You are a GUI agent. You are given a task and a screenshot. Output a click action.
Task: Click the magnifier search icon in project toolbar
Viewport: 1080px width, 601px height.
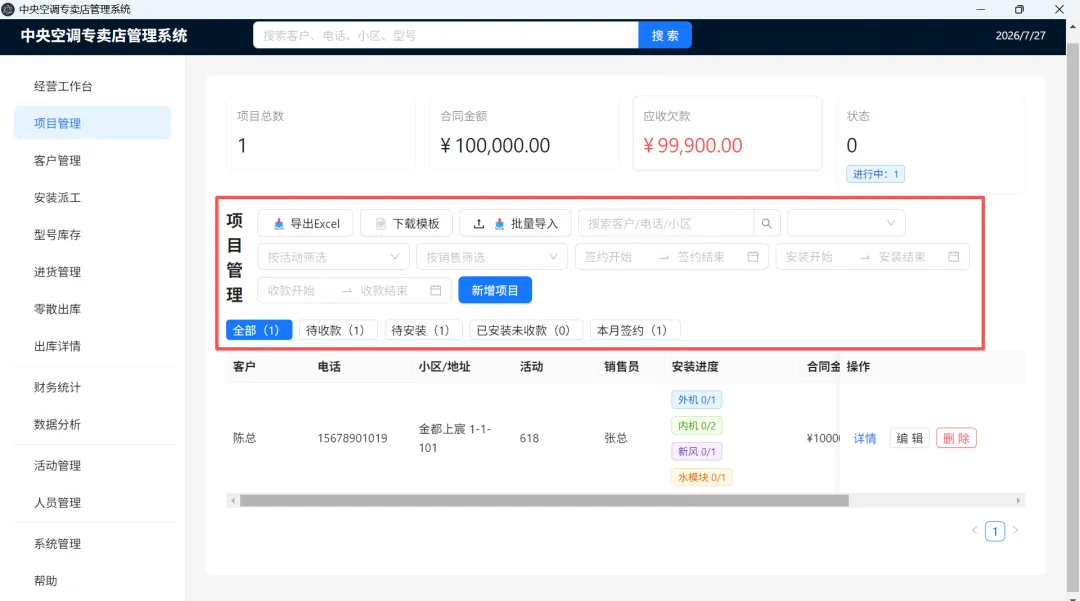tap(767, 224)
